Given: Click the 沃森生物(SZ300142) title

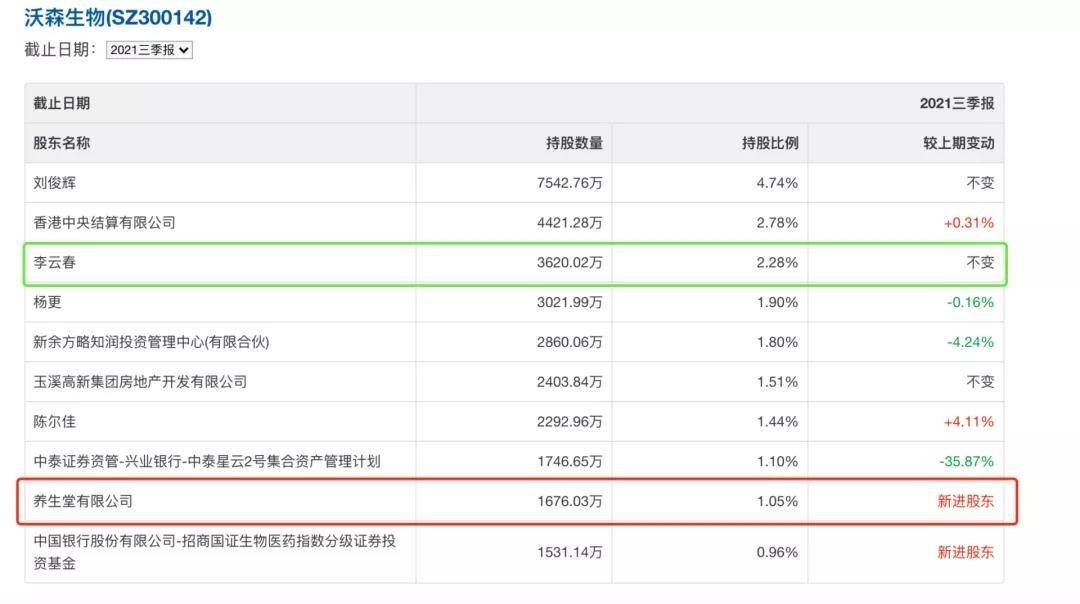Looking at the screenshot, I should pyautogui.click(x=118, y=17).
